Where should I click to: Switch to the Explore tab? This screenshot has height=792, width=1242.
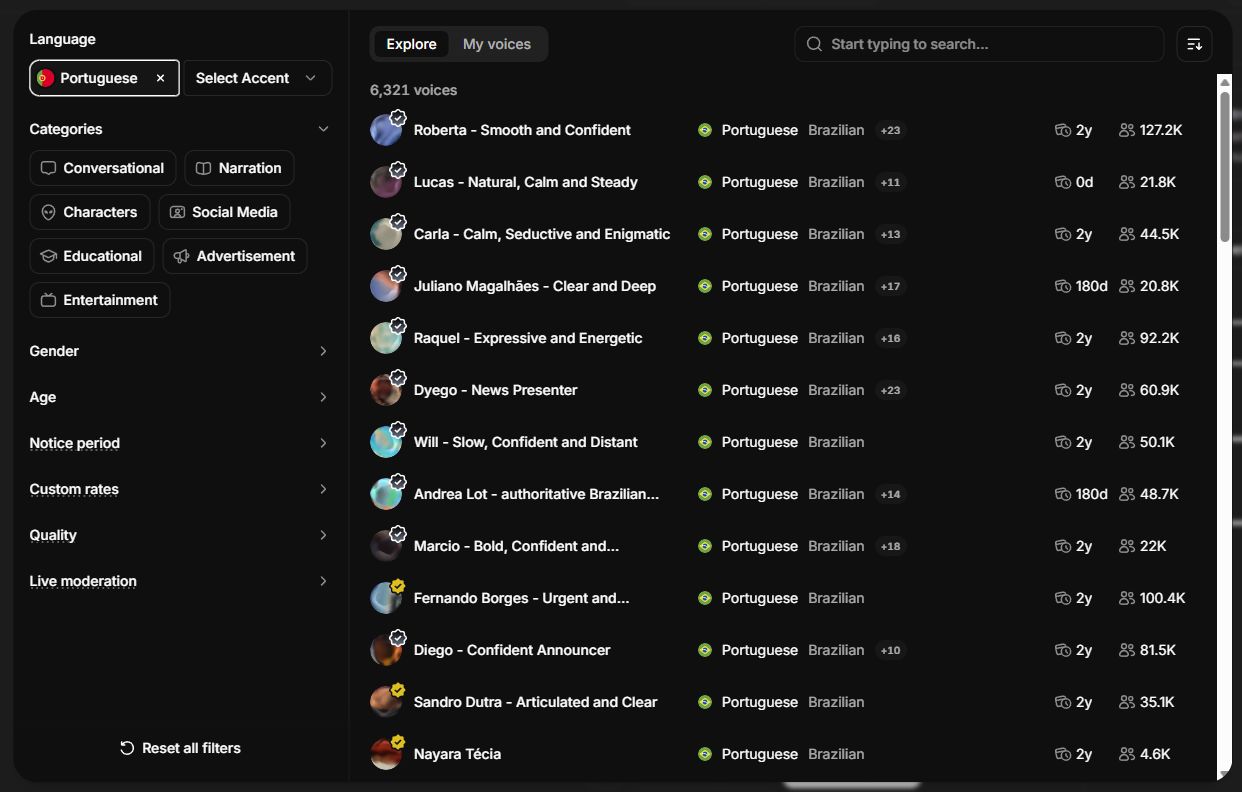[411, 44]
